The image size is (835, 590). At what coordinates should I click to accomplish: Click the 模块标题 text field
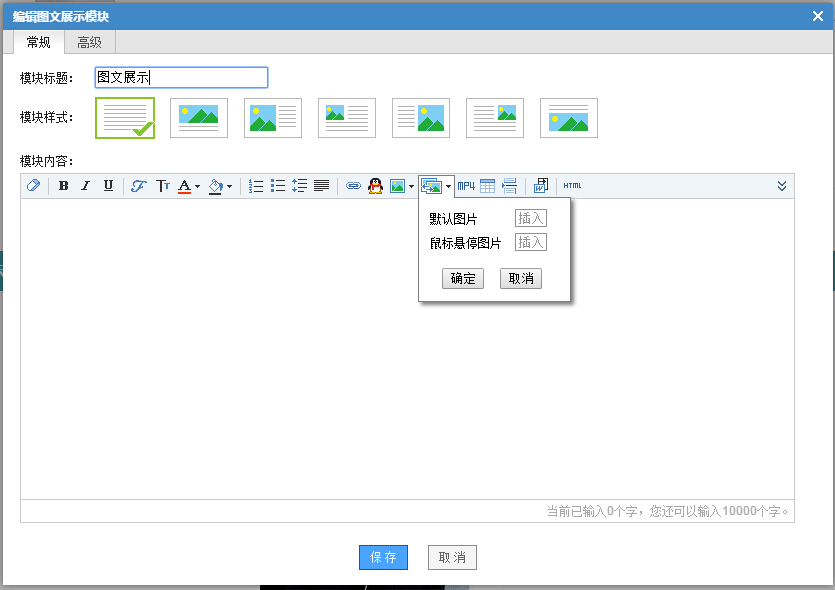tap(181, 78)
